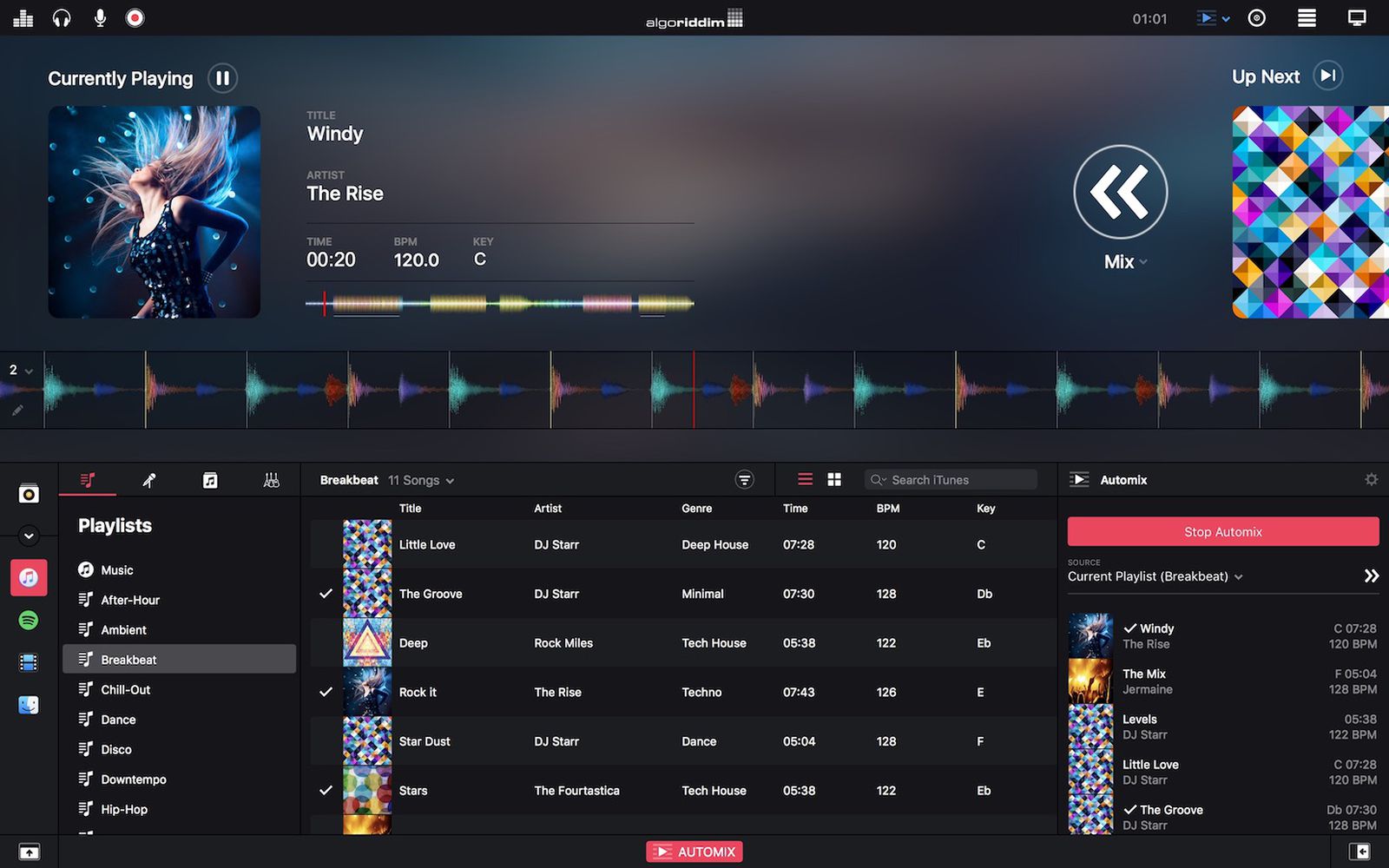
Task: Click the Stop Automix button
Action: (1222, 531)
